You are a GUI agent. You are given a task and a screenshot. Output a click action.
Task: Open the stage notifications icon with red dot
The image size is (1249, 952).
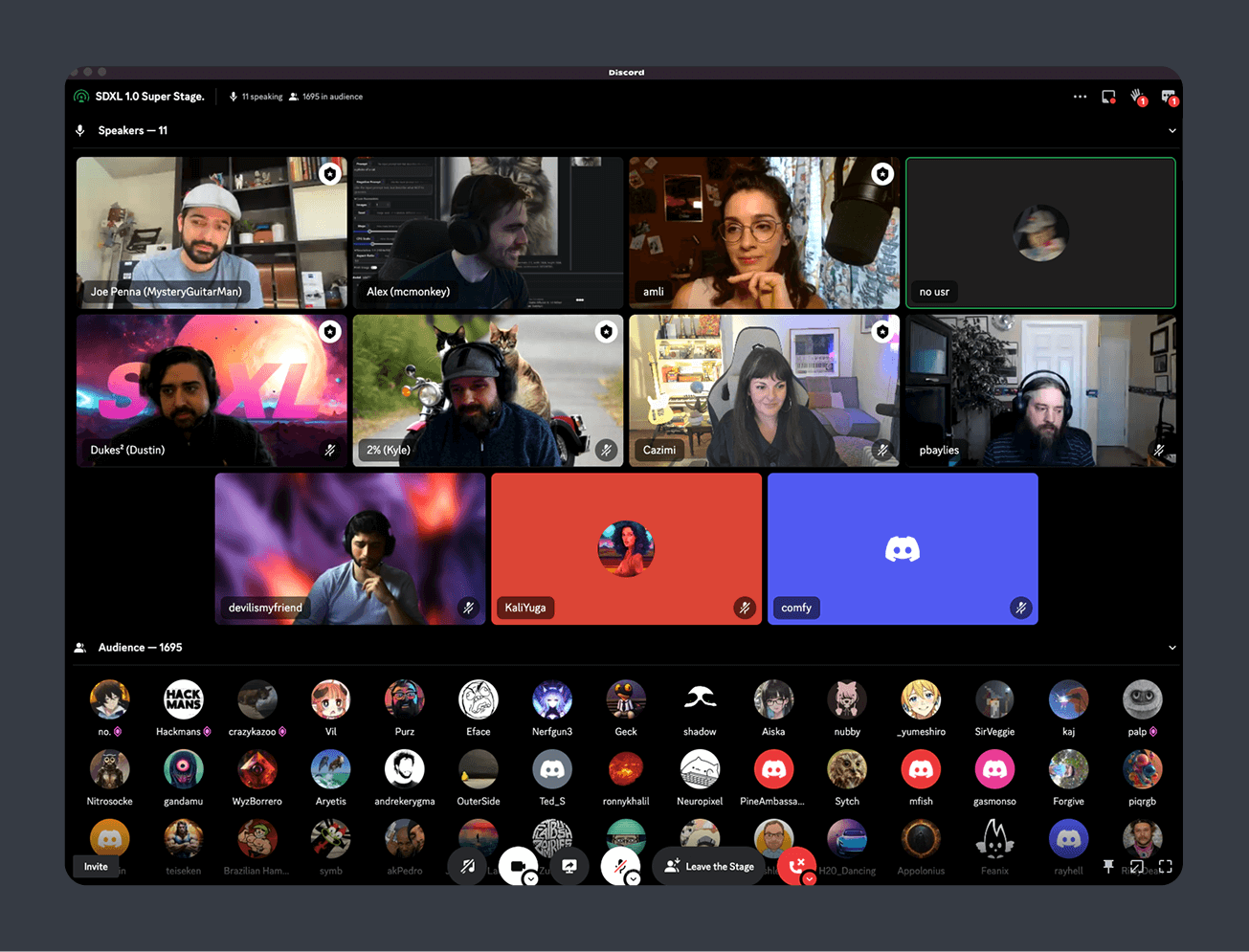click(x=1108, y=97)
